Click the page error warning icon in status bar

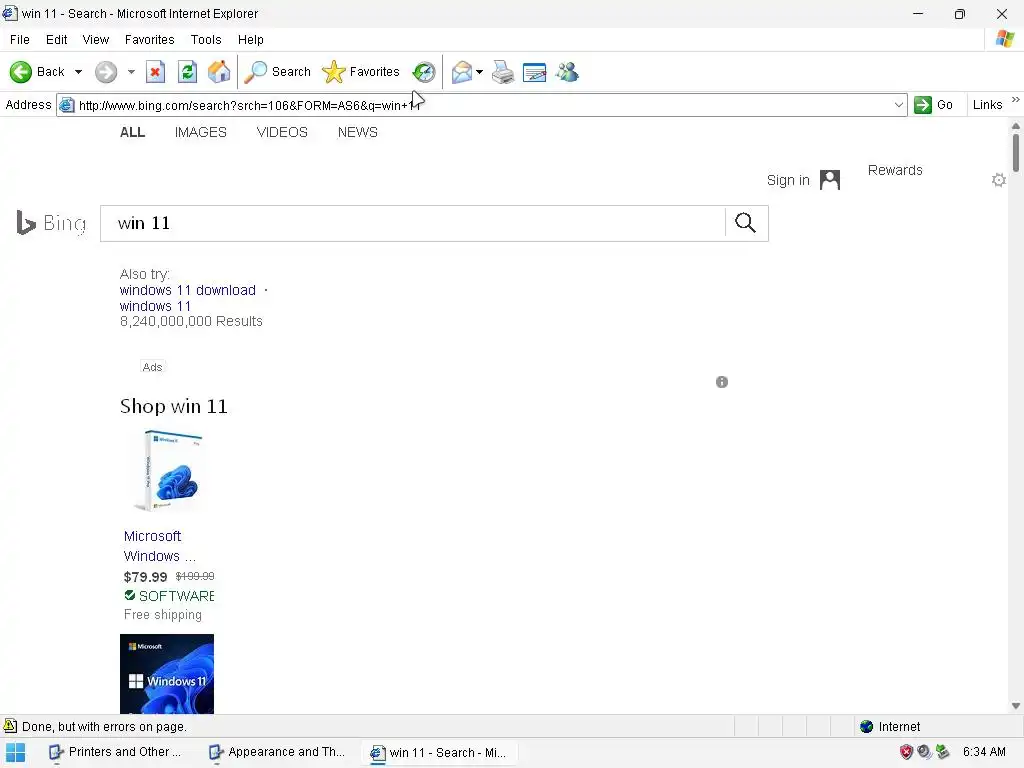point(10,726)
